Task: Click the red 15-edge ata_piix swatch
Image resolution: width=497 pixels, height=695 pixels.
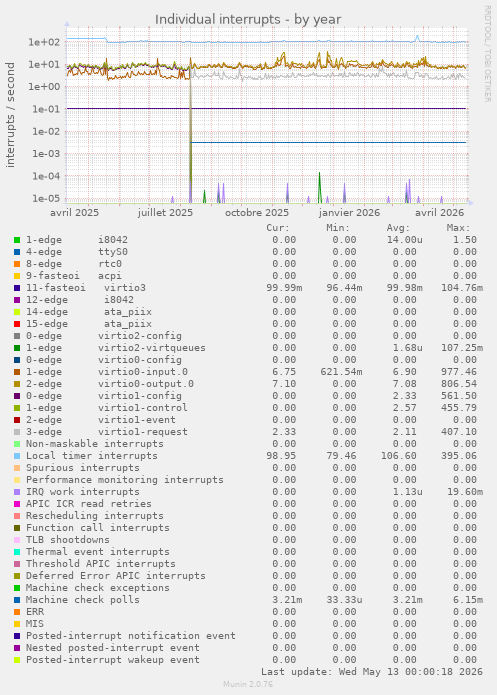Action: (x=17, y=324)
